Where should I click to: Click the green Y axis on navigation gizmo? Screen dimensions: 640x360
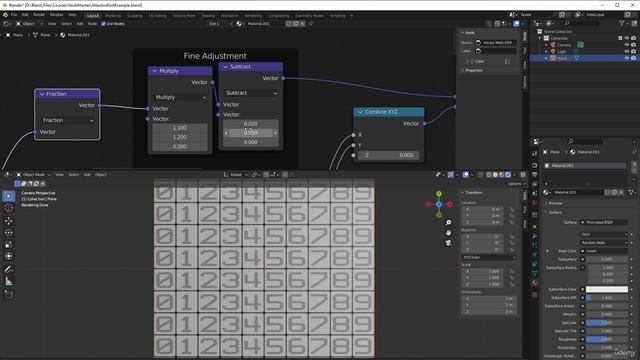click(x=439, y=194)
